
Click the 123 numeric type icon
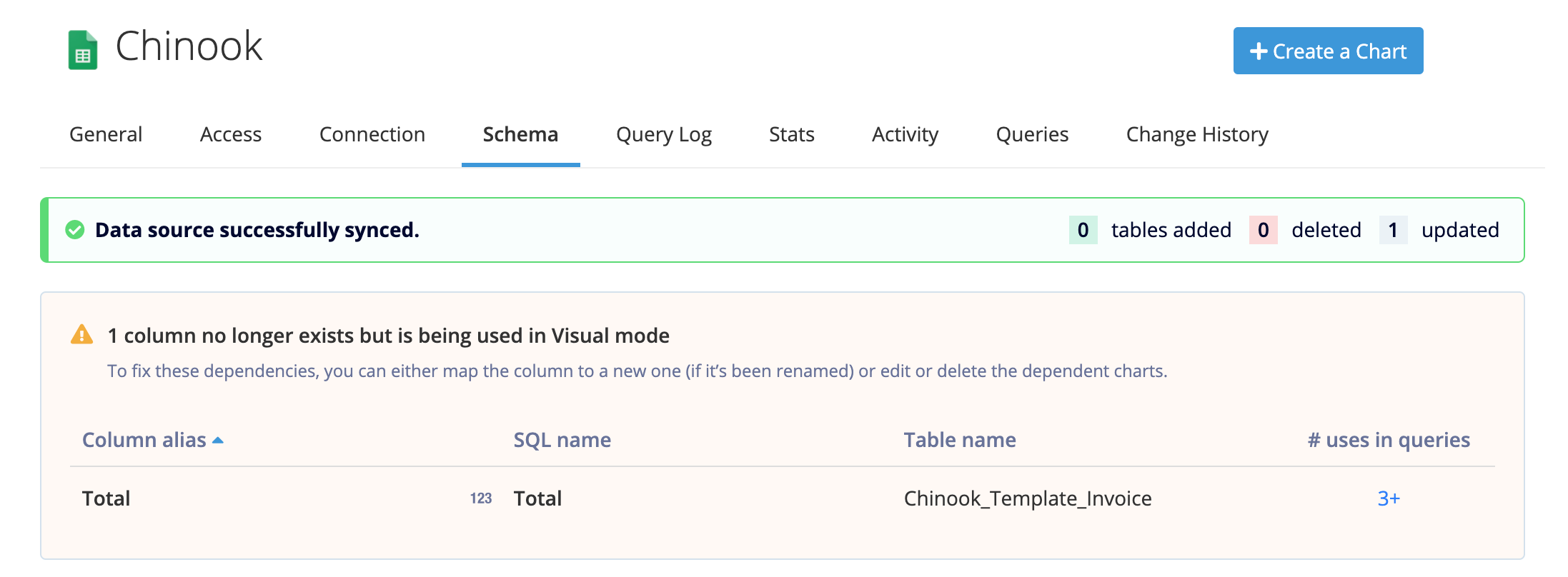coord(481,498)
